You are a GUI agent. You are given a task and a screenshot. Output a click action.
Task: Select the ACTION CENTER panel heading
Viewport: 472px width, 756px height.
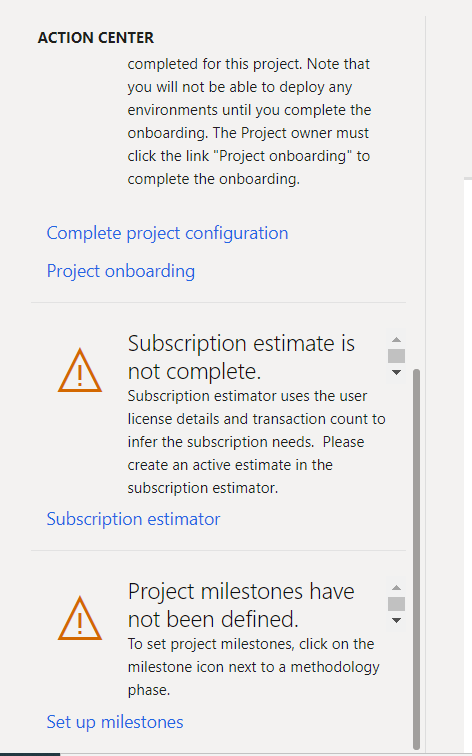pos(95,38)
